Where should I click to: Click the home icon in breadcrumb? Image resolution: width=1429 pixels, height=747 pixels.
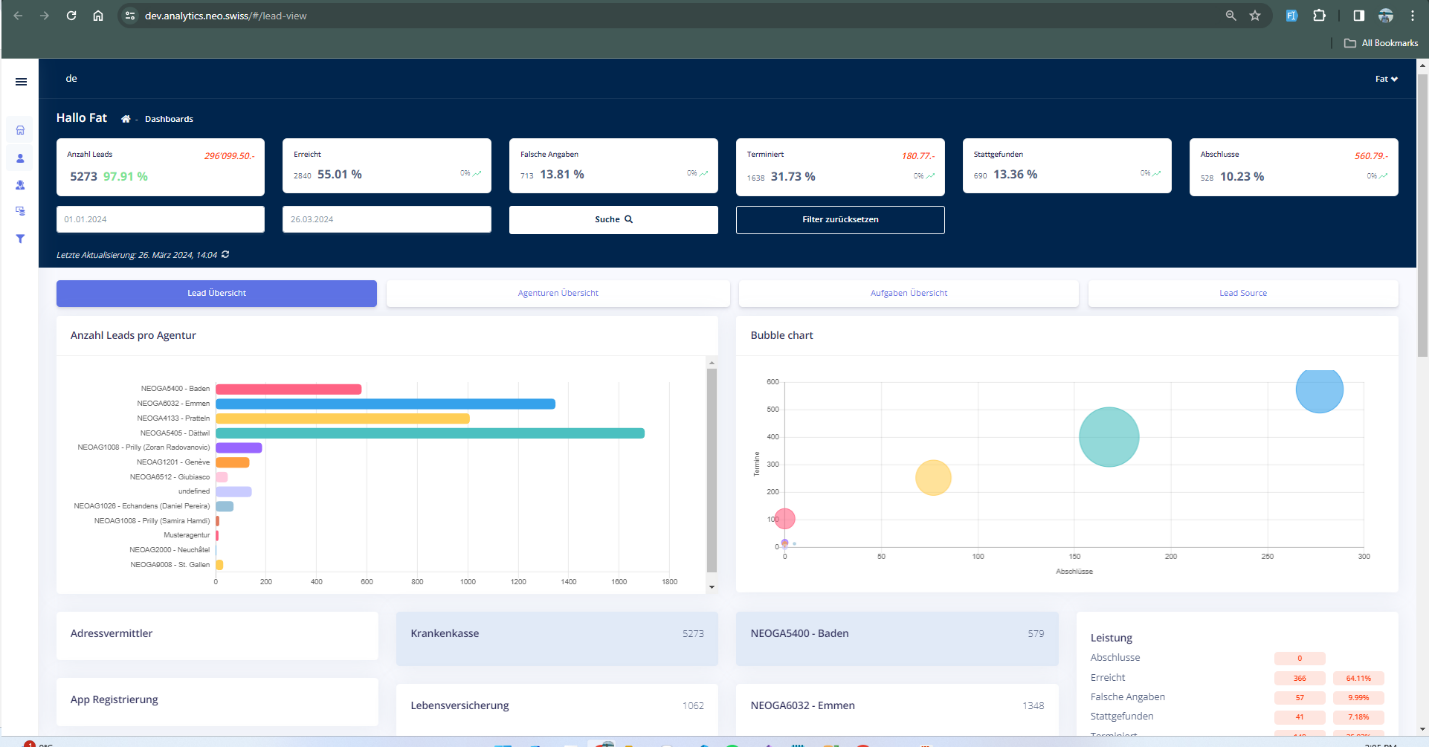[126, 119]
